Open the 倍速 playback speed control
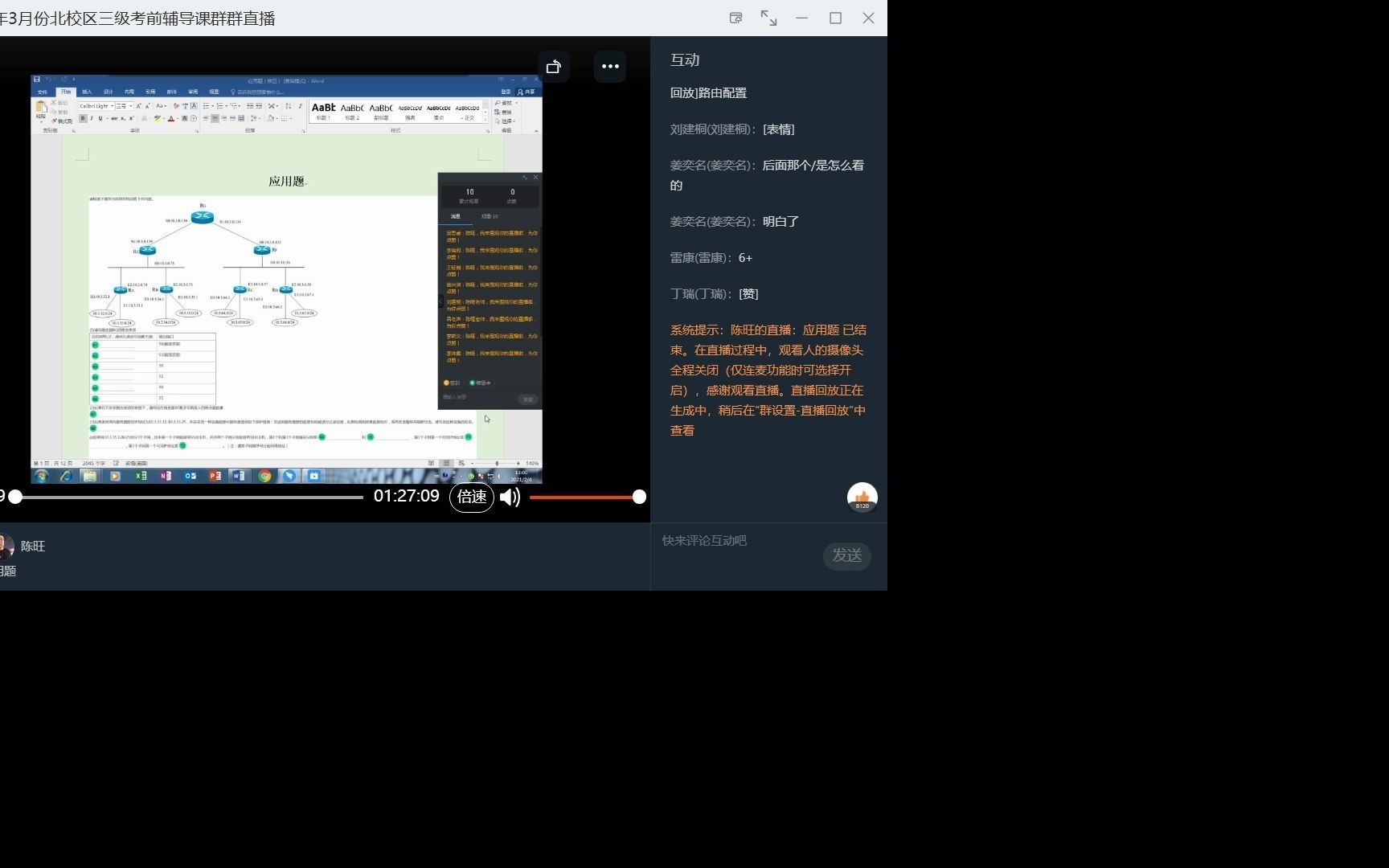 (x=471, y=497)
